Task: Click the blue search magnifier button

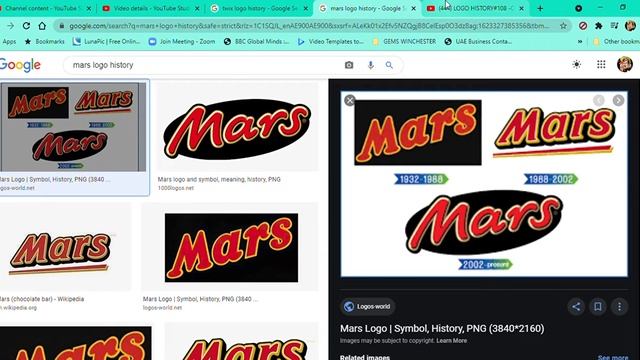Action: 389,65
